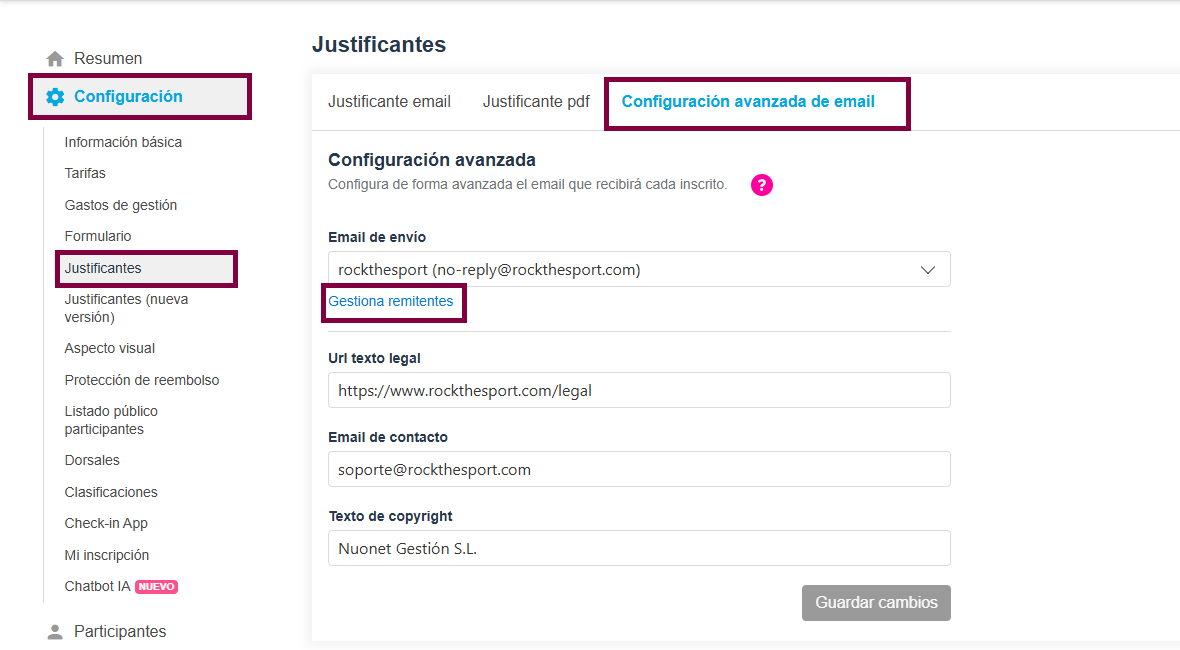Navigate to Check-in App section

[x=106, y=523]
